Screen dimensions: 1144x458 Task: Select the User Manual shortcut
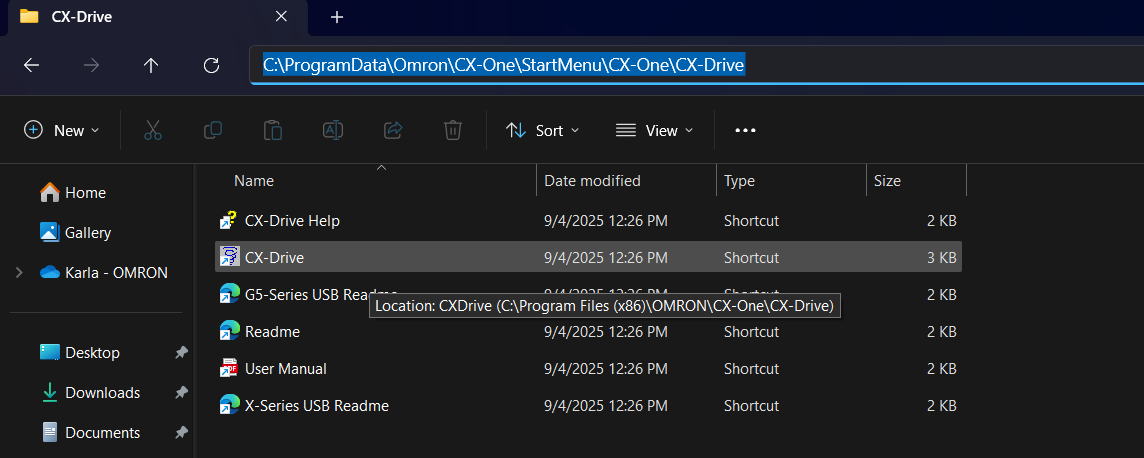[285, 369]
